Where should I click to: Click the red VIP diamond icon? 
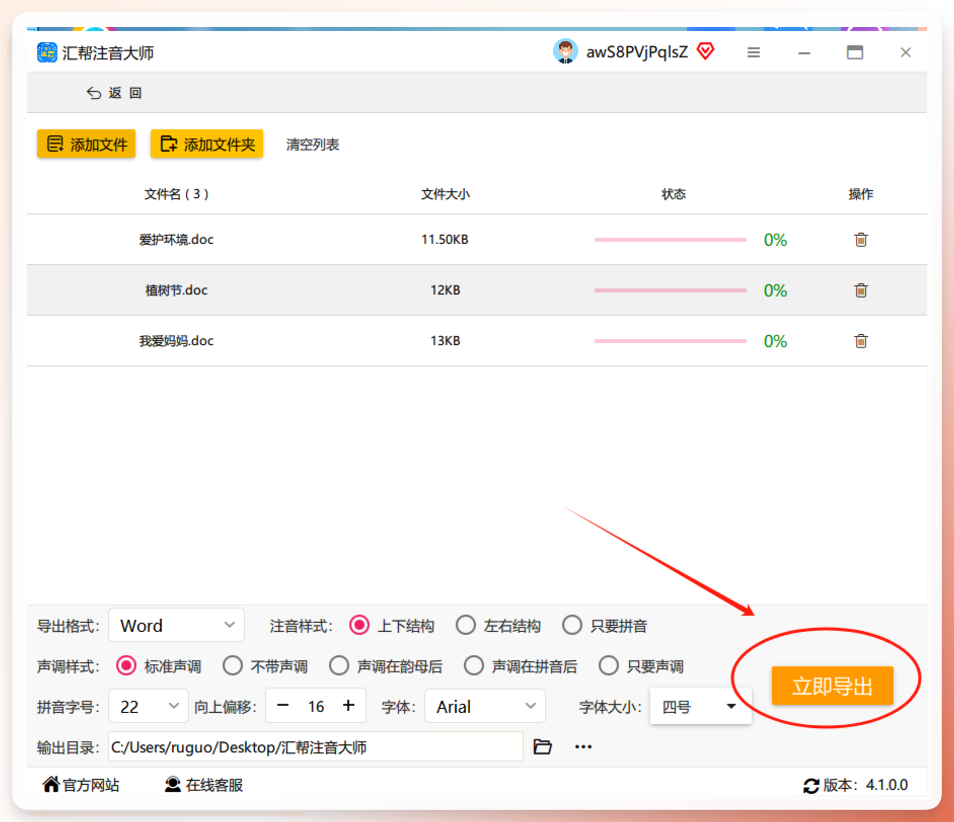(x=706, y=51)
